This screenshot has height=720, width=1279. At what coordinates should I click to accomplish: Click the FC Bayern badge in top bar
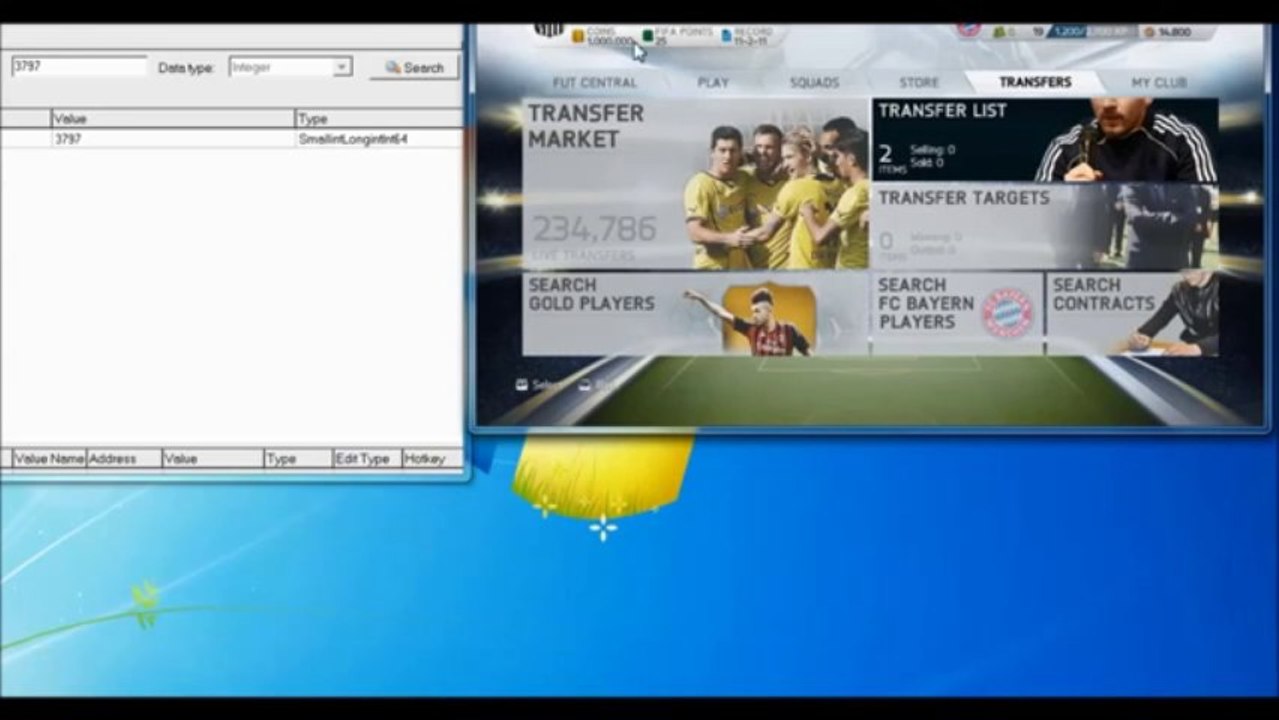968,30
